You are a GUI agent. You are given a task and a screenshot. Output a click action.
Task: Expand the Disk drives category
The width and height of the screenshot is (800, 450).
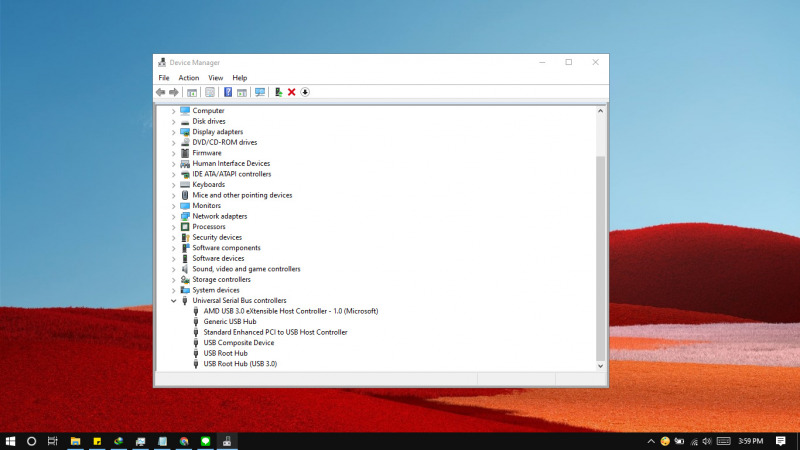[x=173, y=121]
